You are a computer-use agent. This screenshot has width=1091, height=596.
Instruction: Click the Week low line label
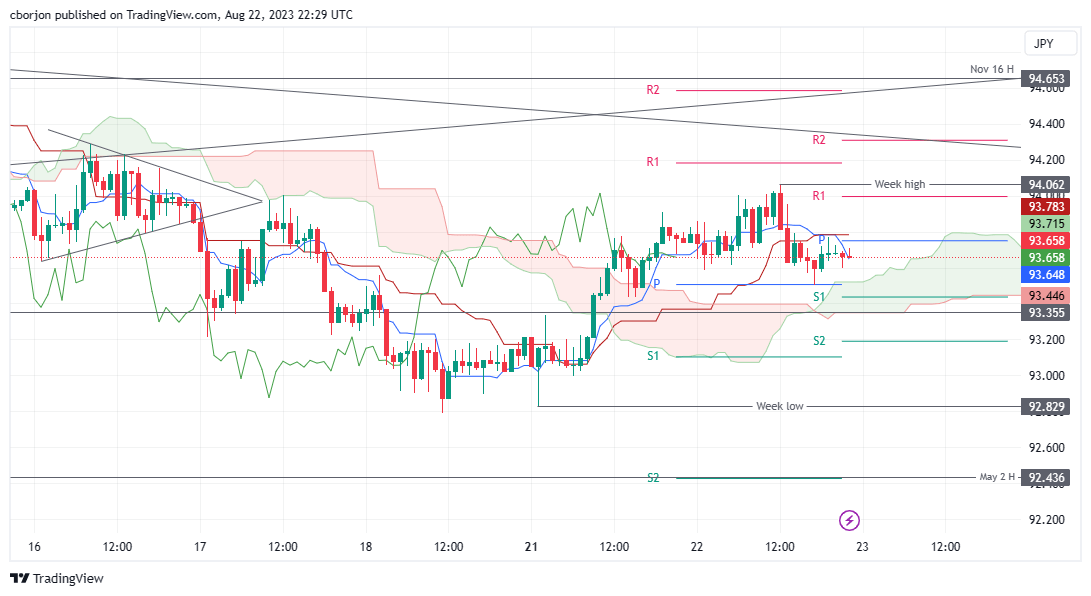click(x=779, y=406)
